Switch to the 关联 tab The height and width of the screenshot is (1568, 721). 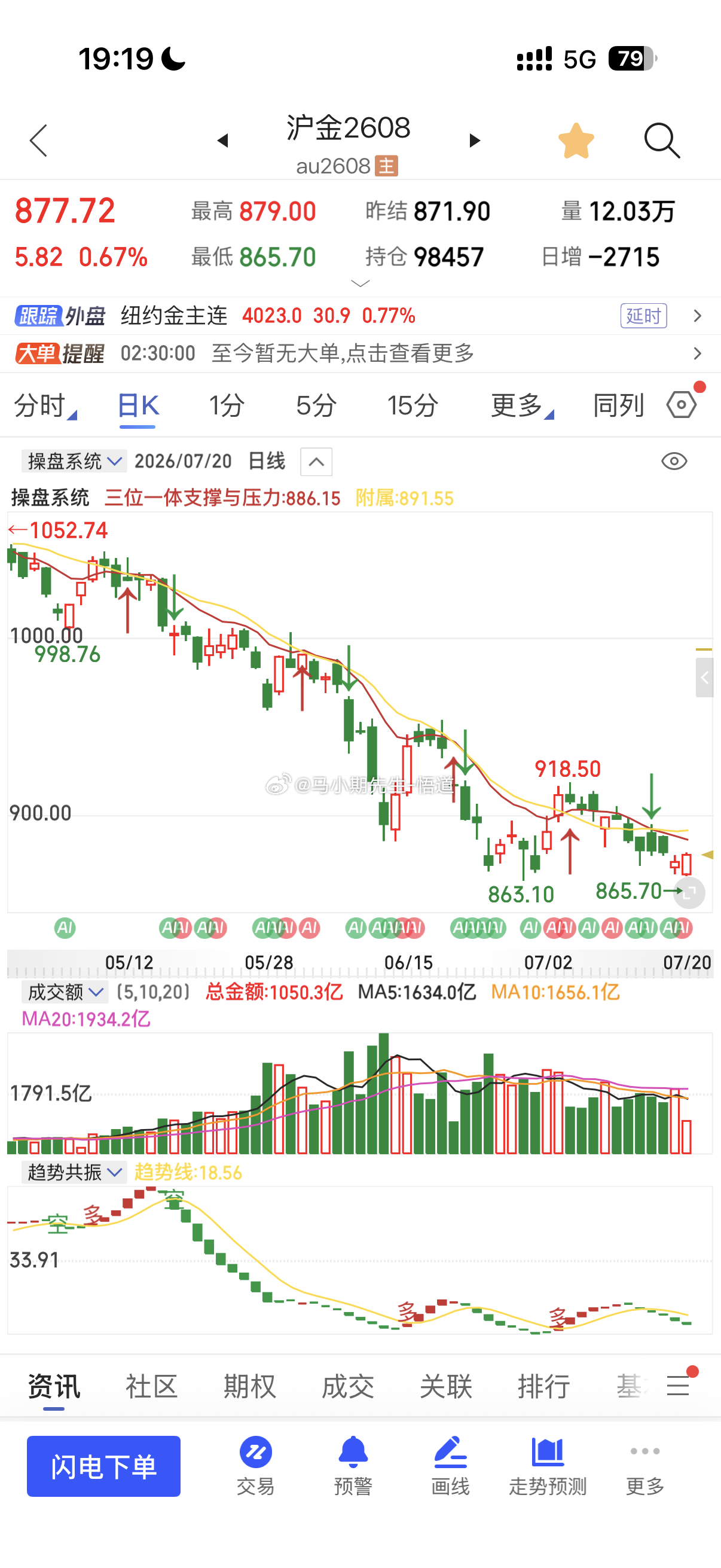(446, 1387)
